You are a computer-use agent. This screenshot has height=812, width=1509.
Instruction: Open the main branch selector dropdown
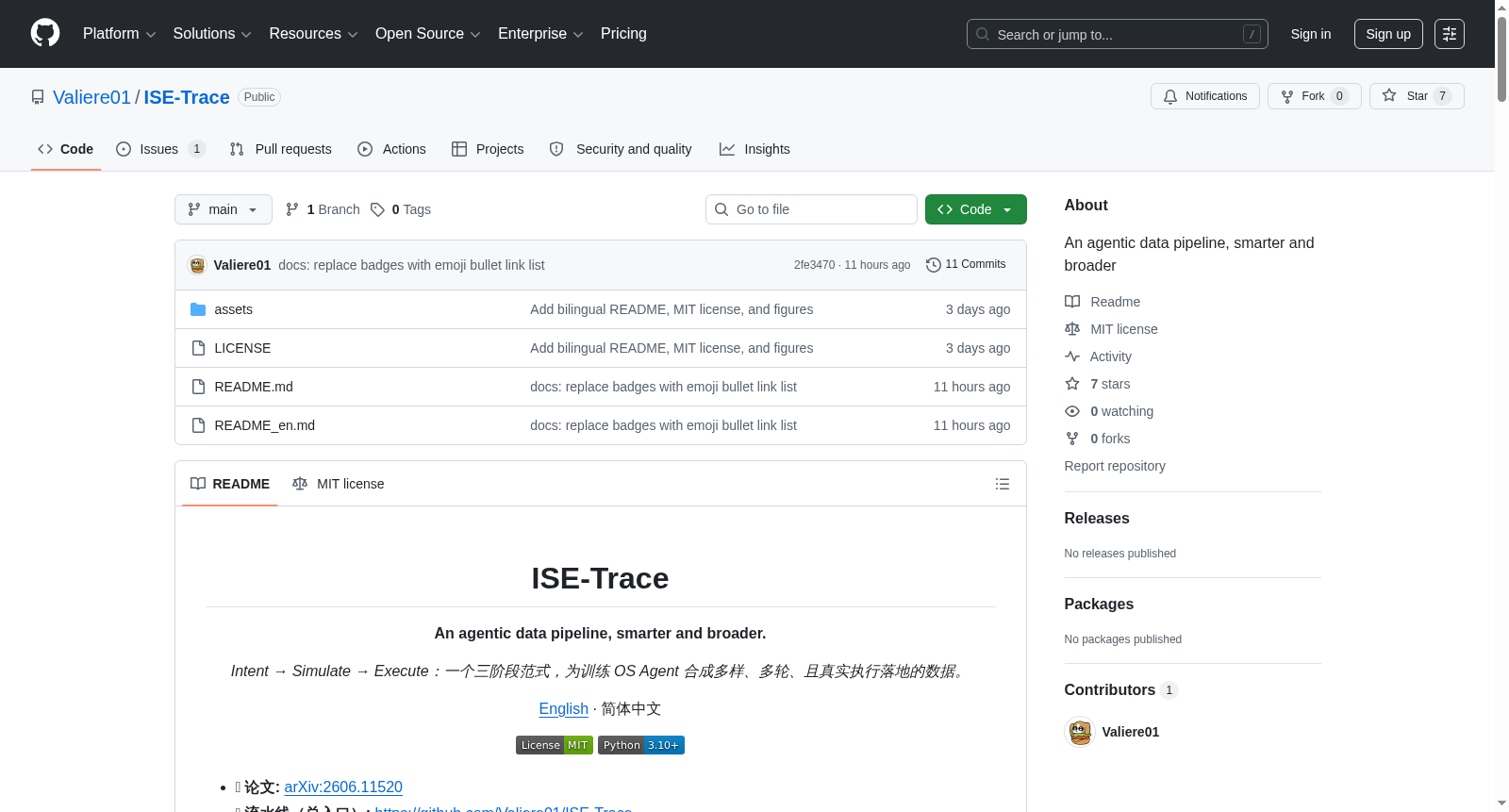[224, 209]
